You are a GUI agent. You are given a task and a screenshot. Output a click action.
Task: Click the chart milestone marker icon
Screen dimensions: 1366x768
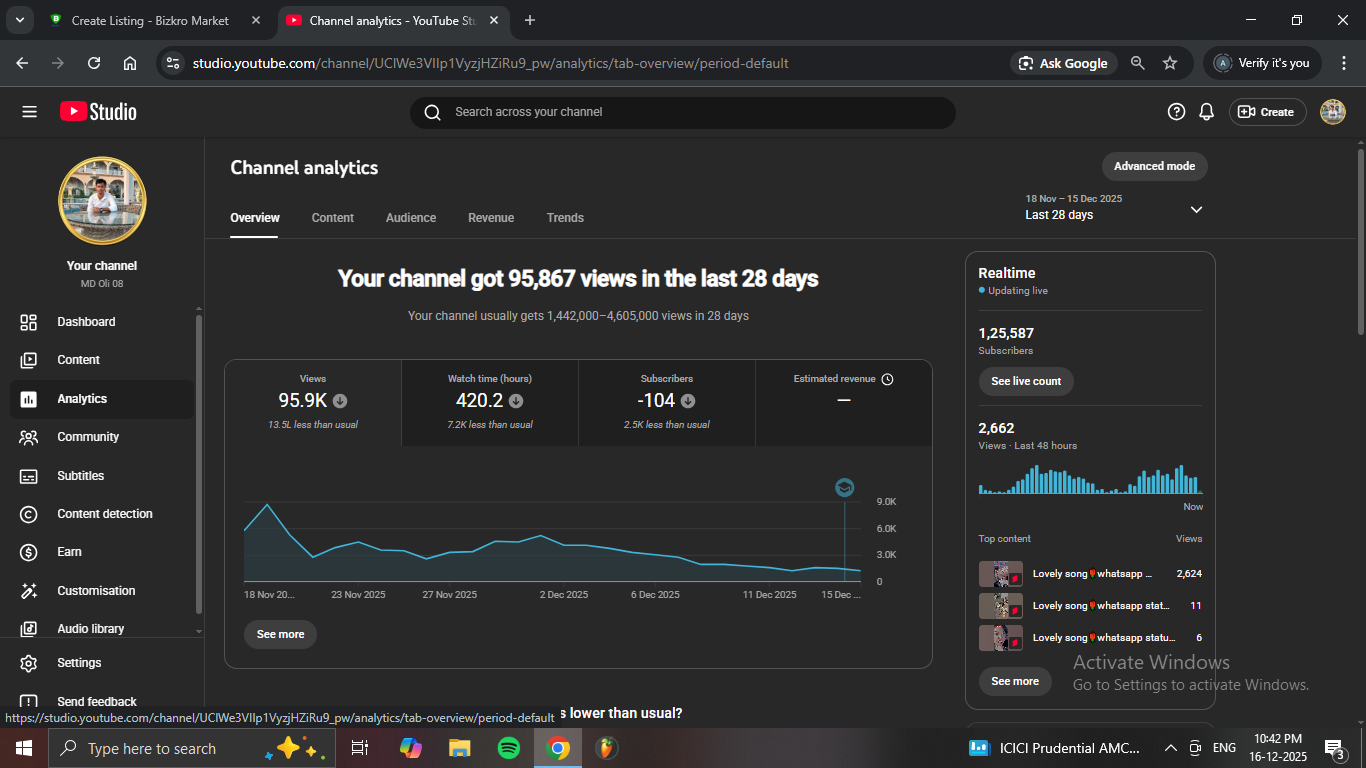pos(845,488)
